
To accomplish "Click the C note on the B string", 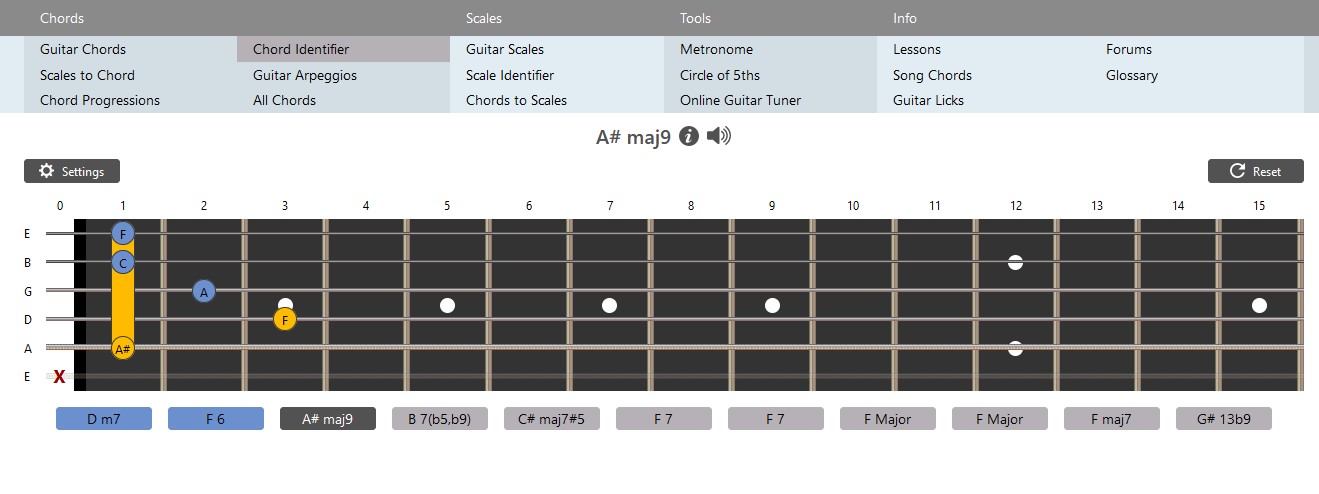I will 123,263.
